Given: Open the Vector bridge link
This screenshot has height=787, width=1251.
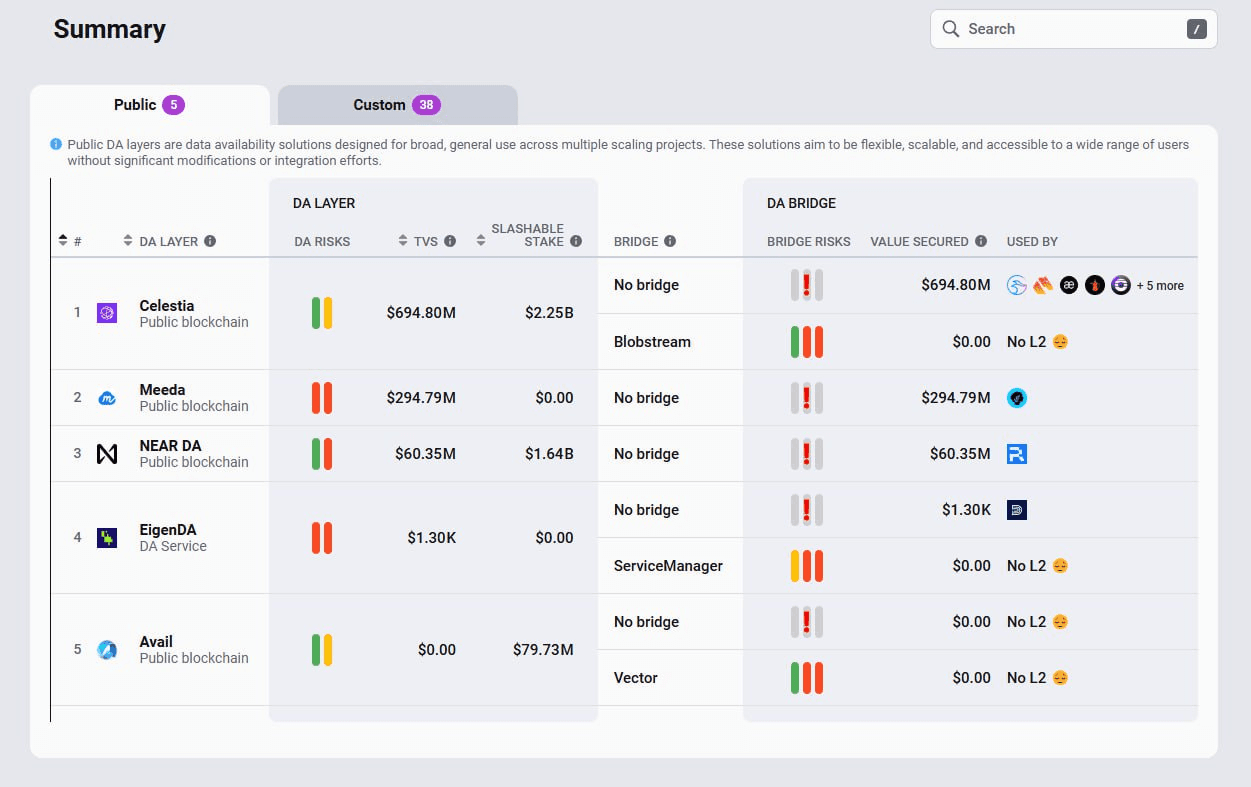Looking at the screenshot, I should (636, 677).
